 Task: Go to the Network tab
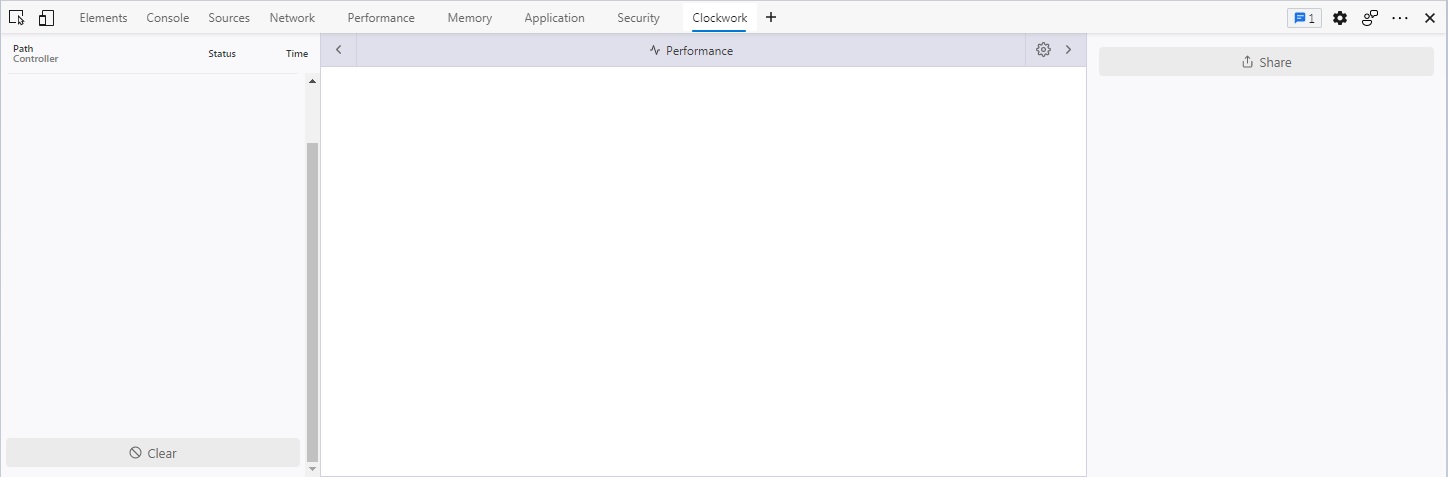click(x=292, y=18)
